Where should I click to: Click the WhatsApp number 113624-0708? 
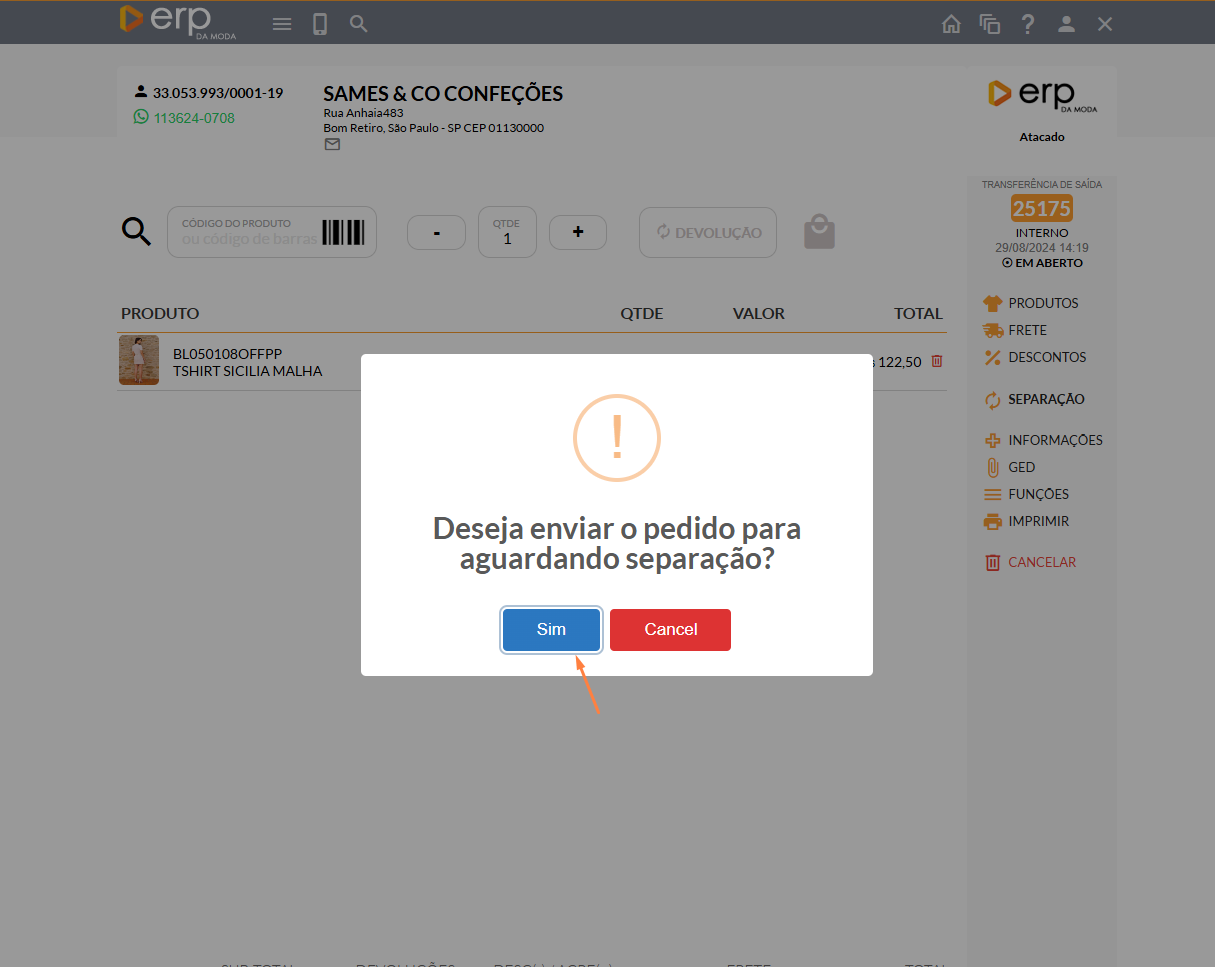(193, 118)
